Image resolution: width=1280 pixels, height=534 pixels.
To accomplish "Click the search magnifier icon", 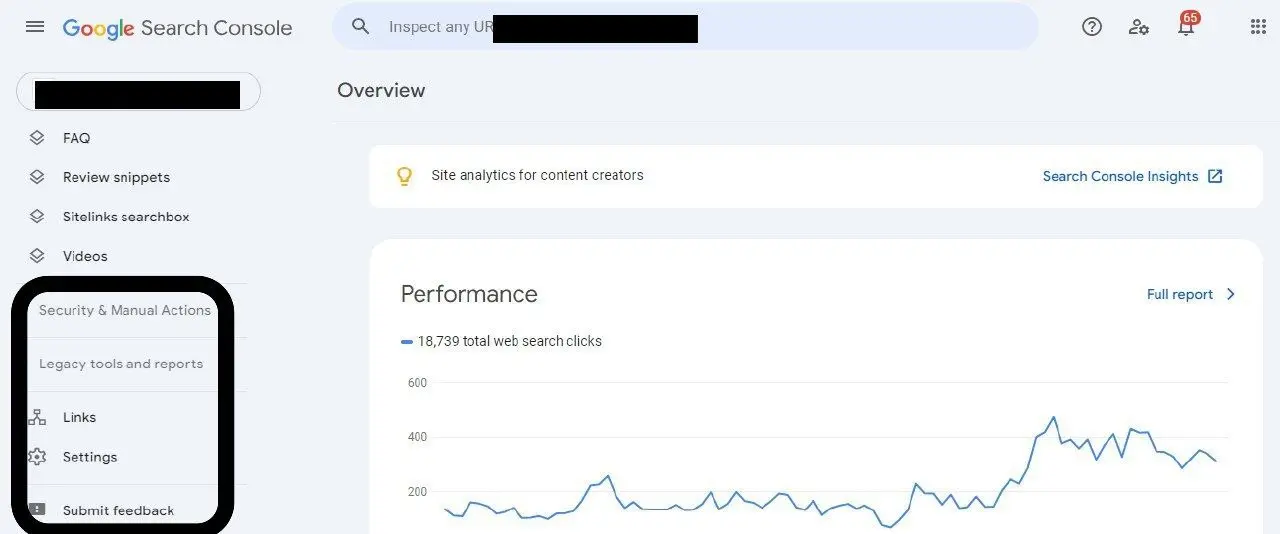I will 361,27.
